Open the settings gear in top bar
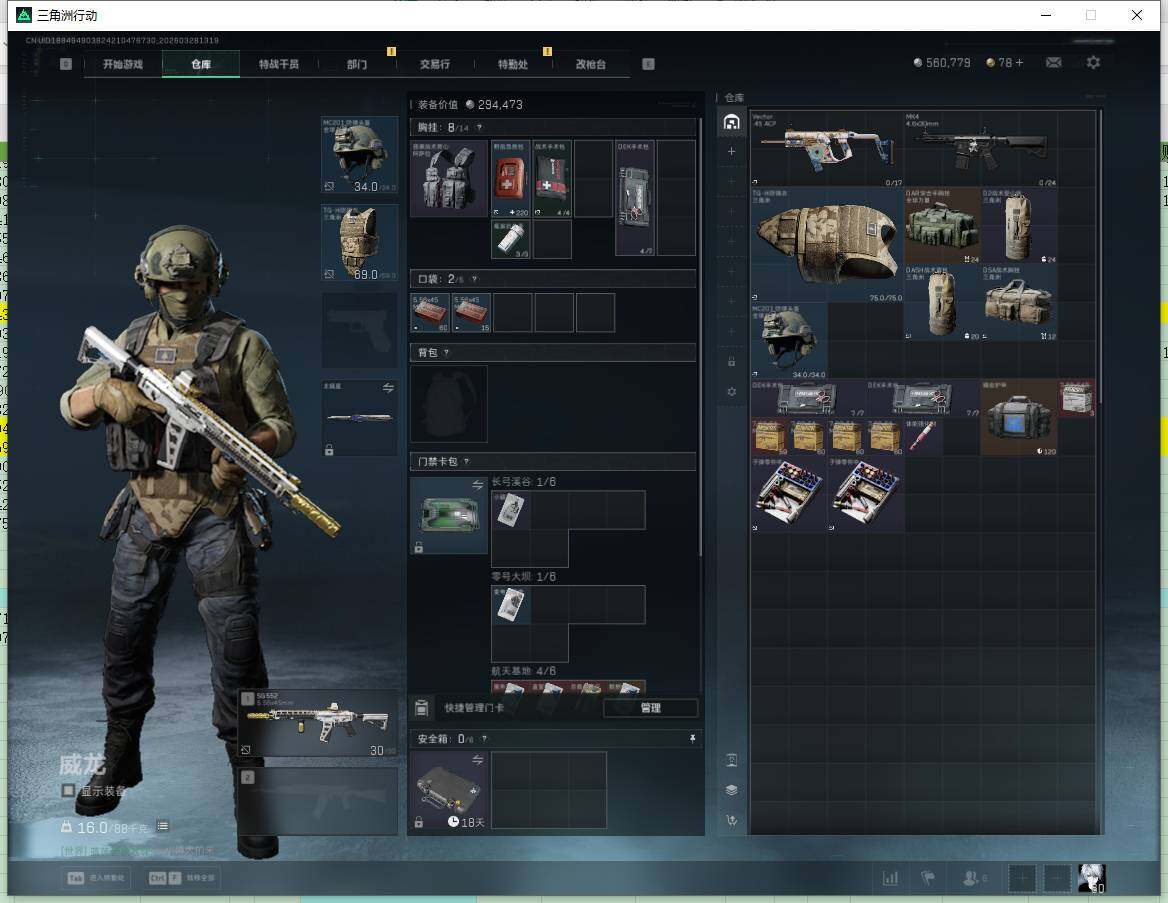The height and width of the screenshot is (903, 1168). click(x=1093, y=63)
